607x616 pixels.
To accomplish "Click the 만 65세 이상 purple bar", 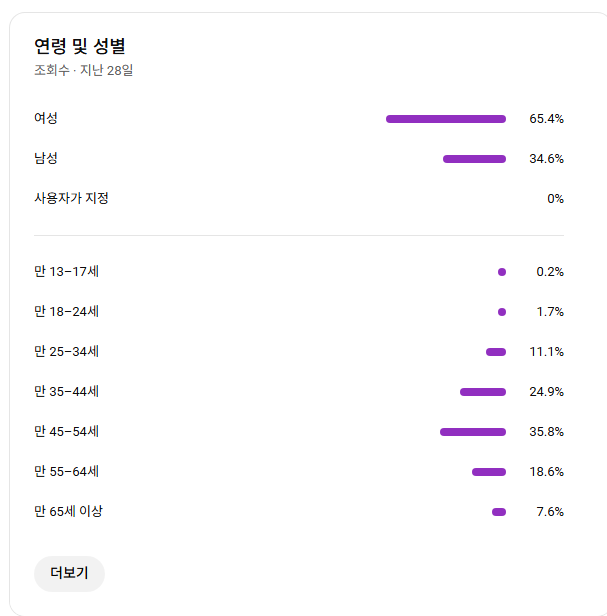I will click(x=499, y=512).
